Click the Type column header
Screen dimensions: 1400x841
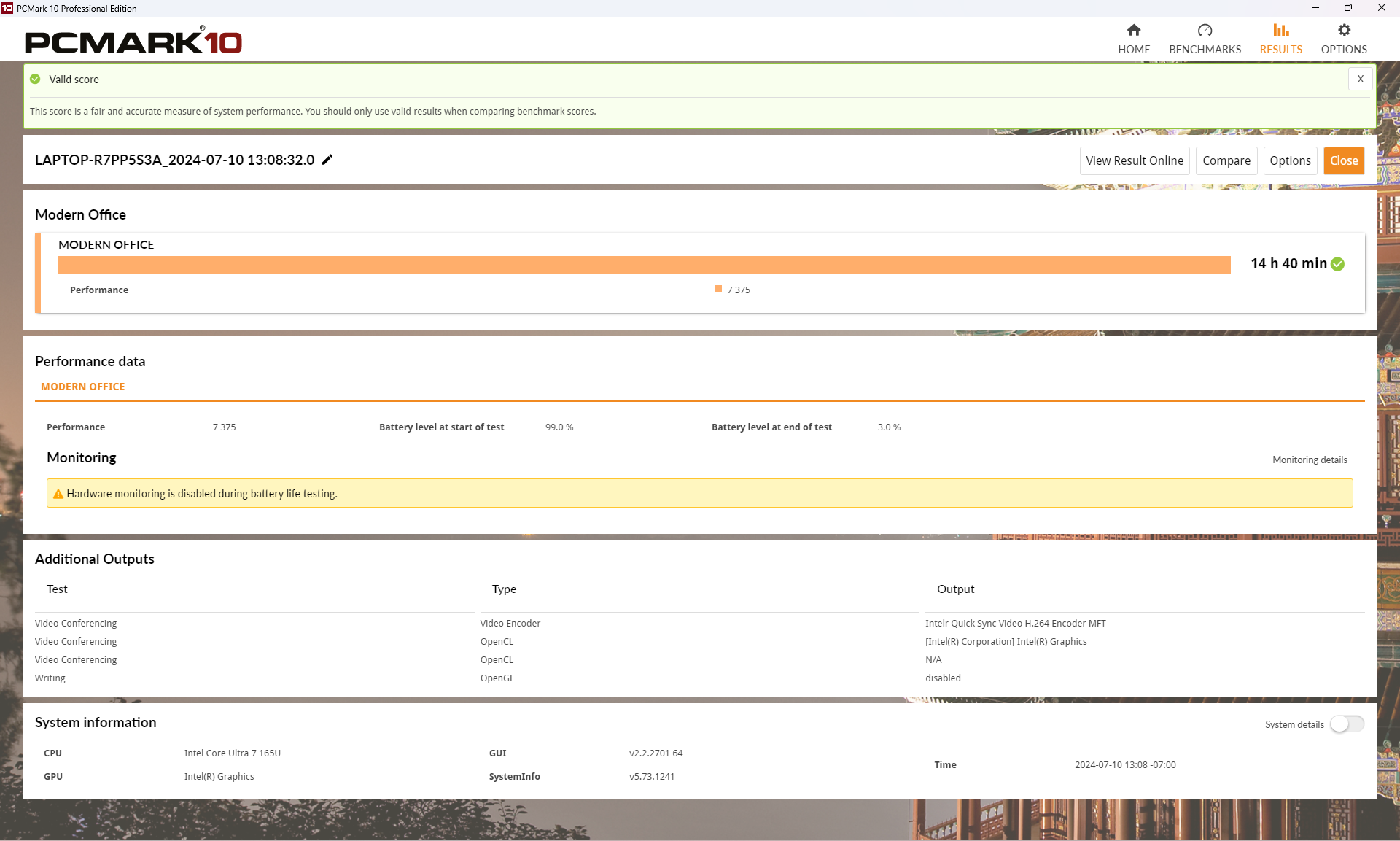point(504,589)
